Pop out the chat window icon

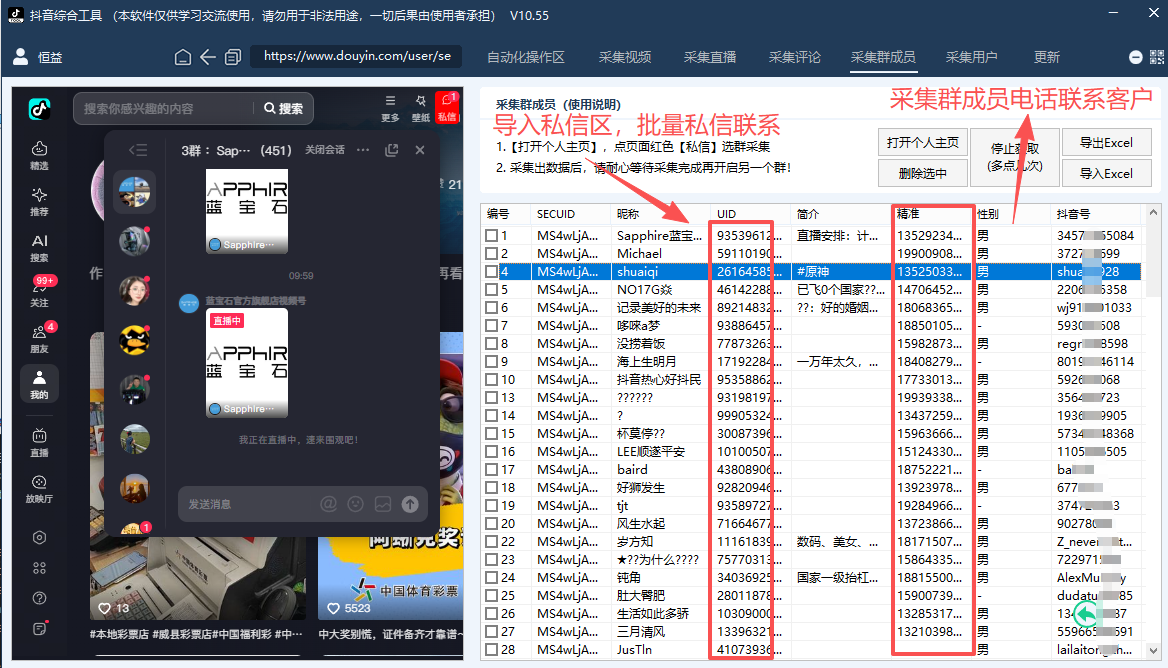click(392, 150)
